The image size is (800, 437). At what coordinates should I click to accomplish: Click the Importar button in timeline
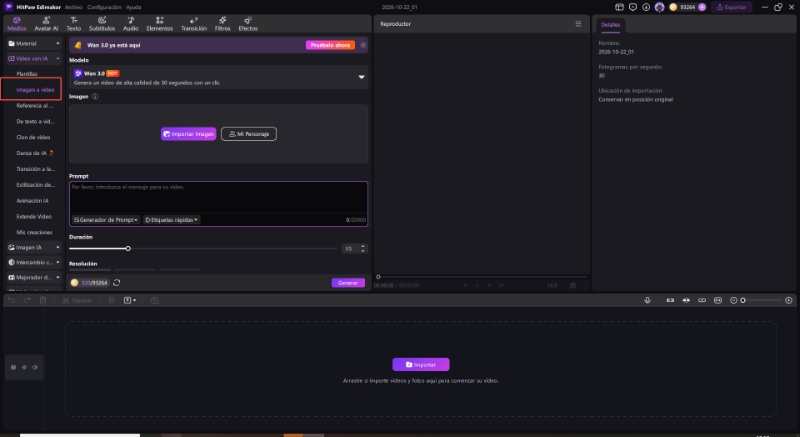[x=421, y=365]
